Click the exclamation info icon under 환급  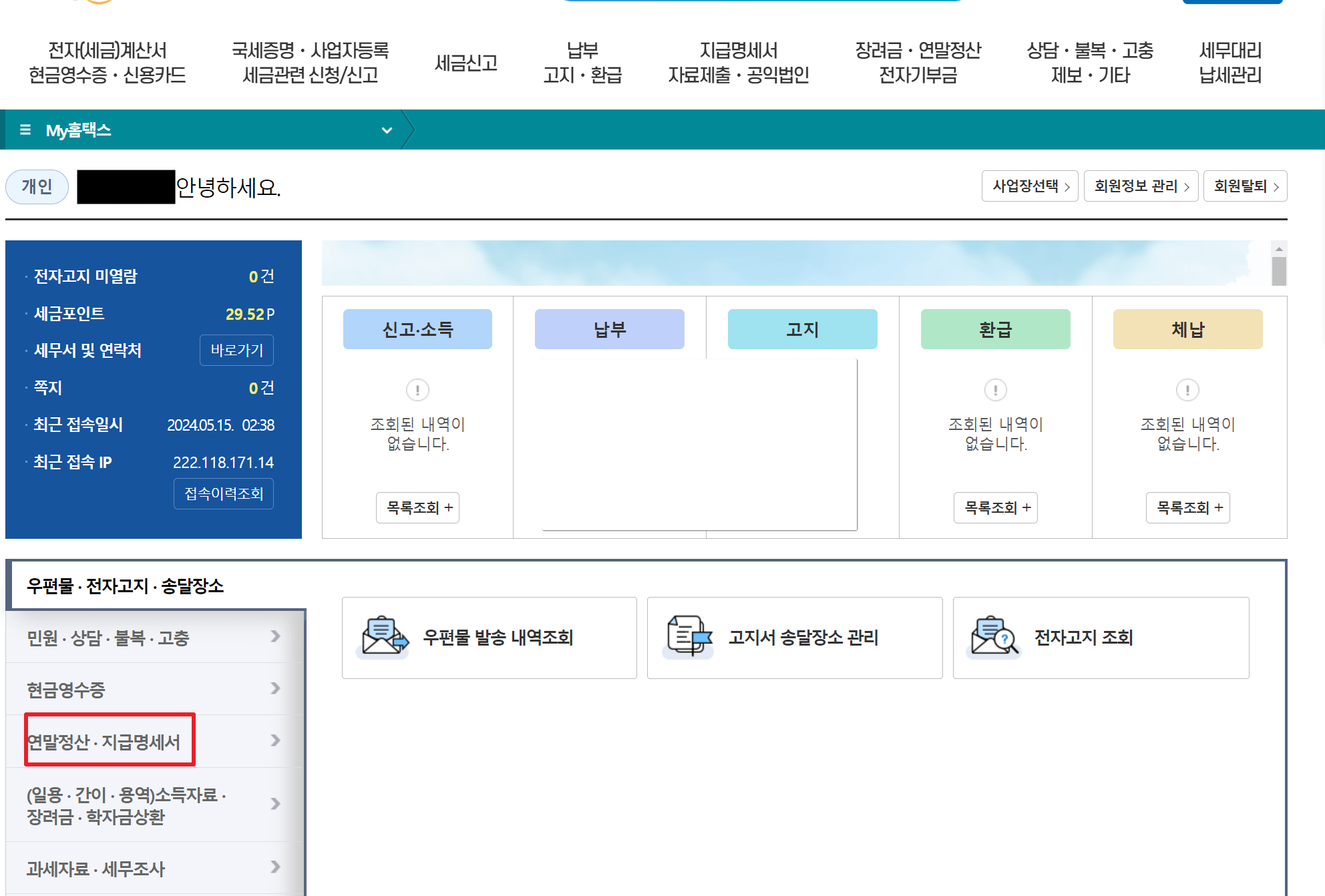tap(994, 391)
